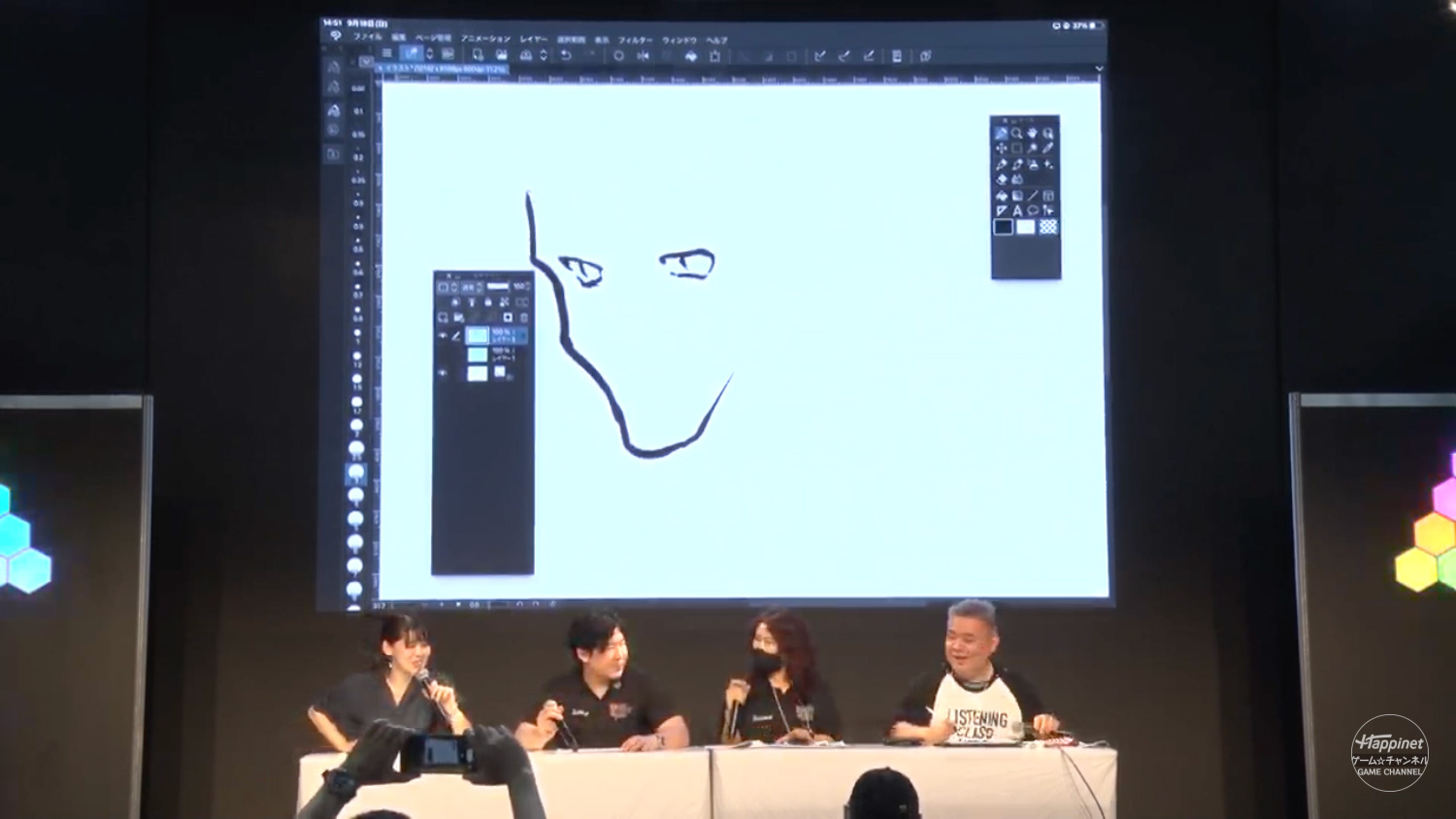
Task: Open the フィルター (Filter) menu
Action: pyautogui.click(x=635, y=40)
